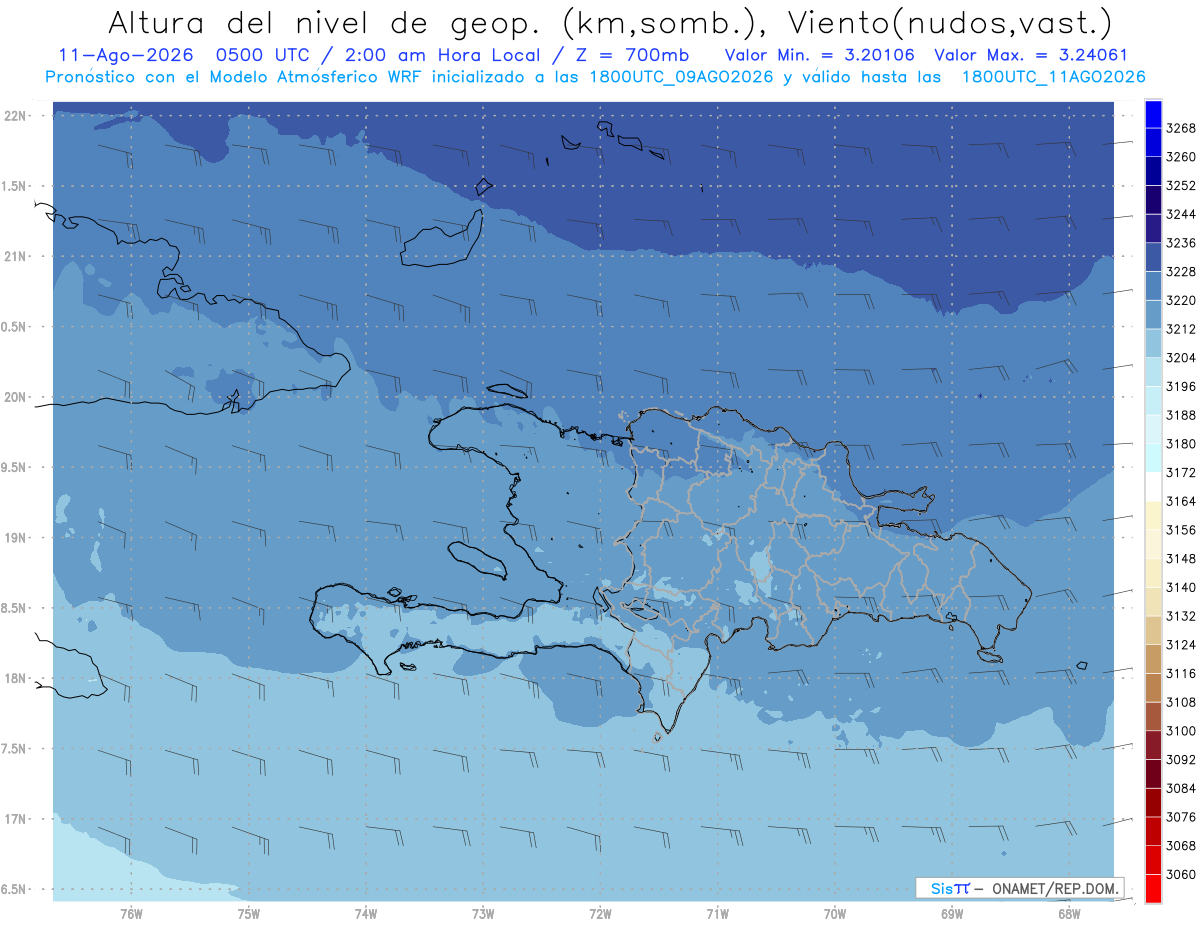Click the colorbar value '3268'
This screenshot has width=1200, height=927.
(1181, 128)
